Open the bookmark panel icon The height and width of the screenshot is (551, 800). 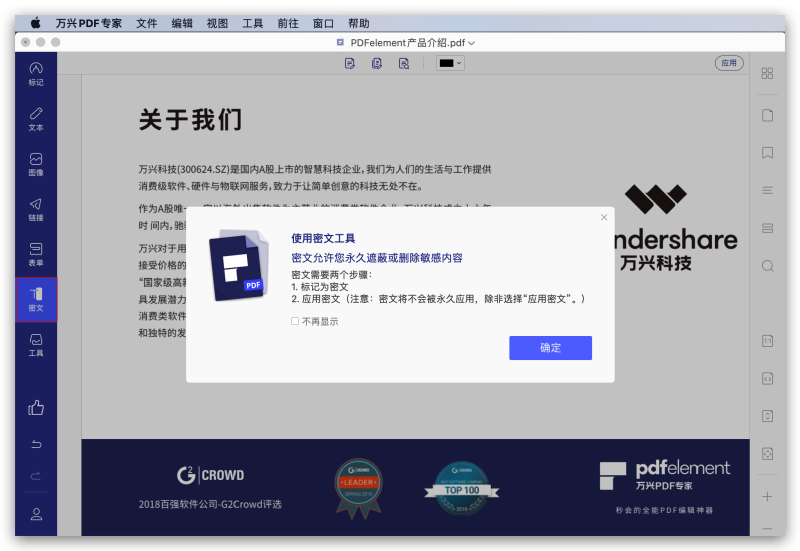767,153
